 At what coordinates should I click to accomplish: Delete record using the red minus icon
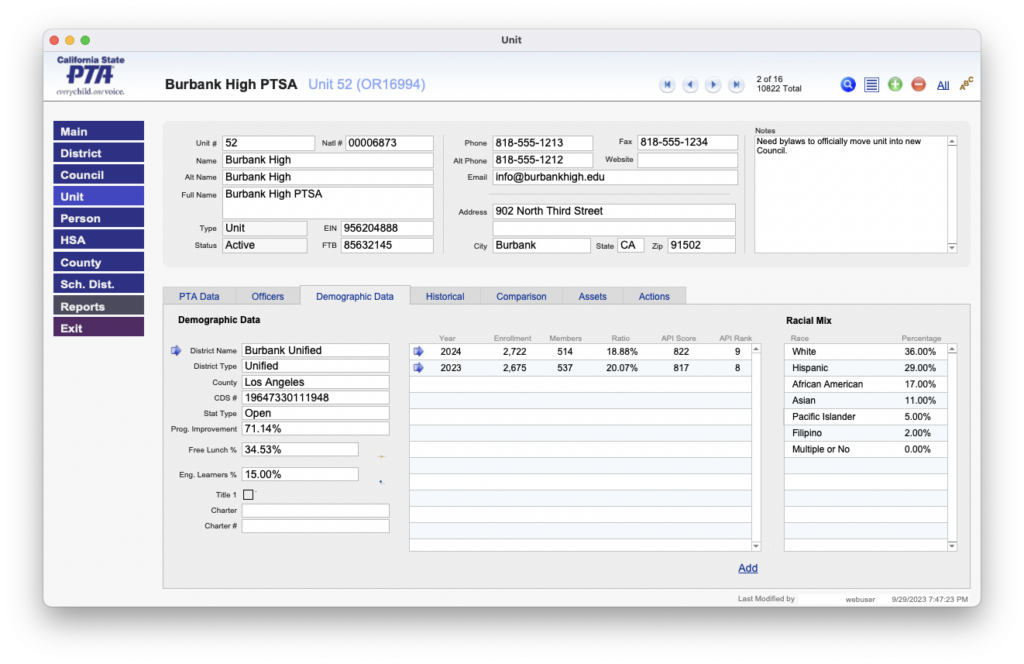click(918, 85)
